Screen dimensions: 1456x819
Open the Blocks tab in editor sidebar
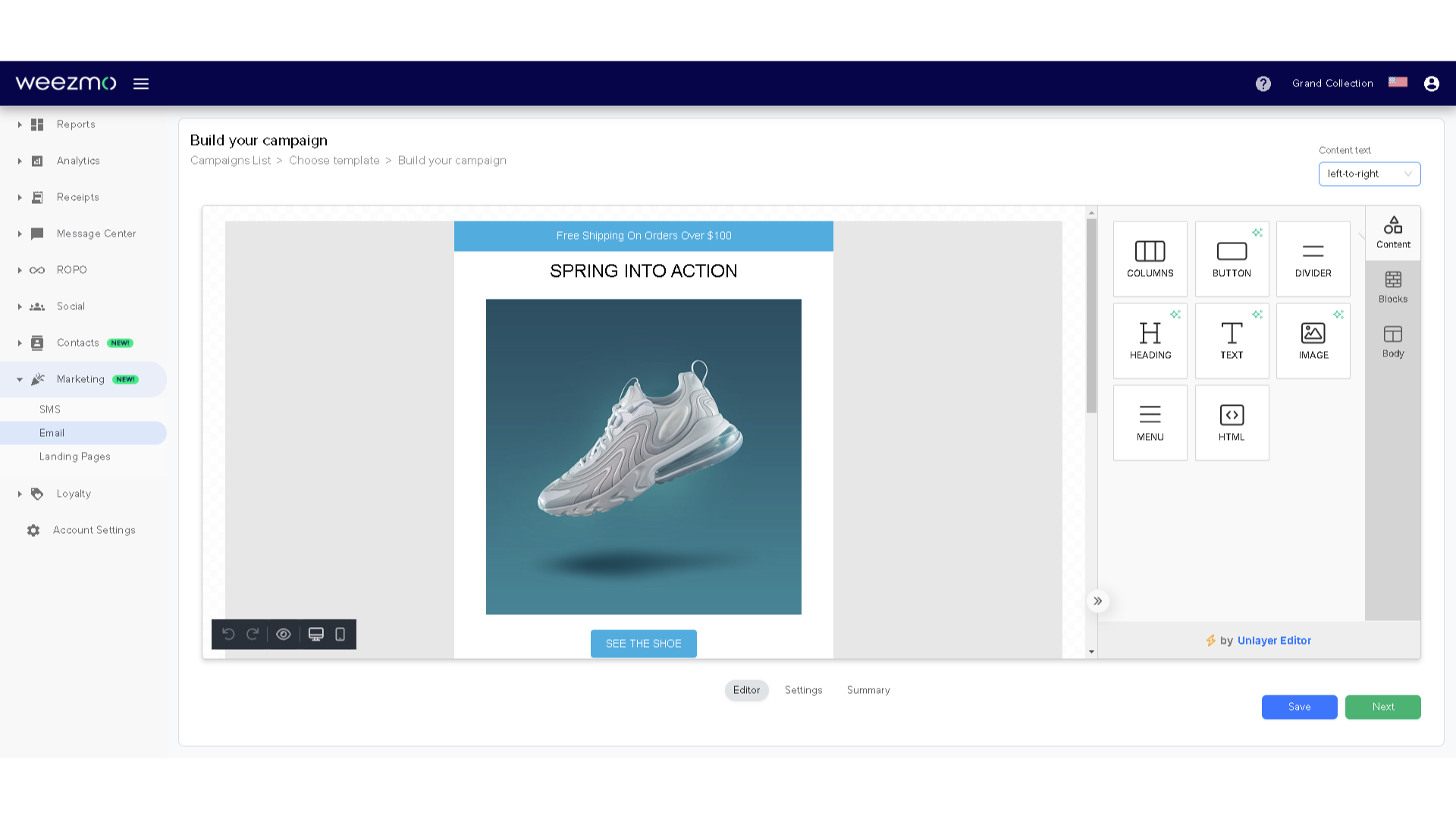click(x=1392, y=287)
